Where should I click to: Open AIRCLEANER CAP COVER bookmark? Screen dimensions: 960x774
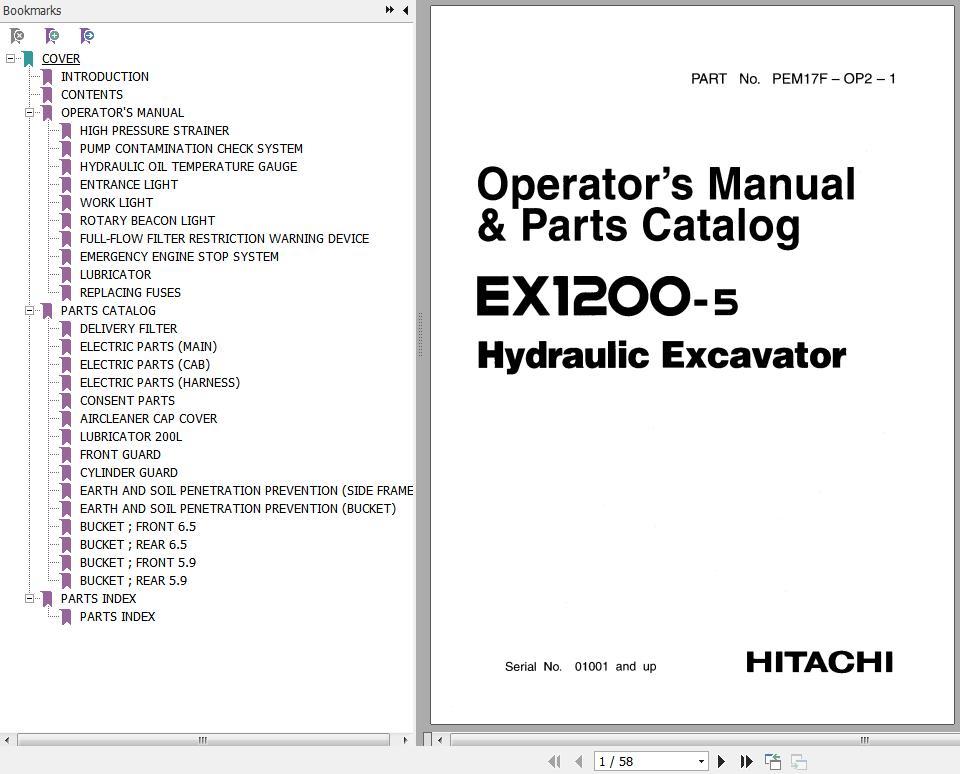coord(149,419)
